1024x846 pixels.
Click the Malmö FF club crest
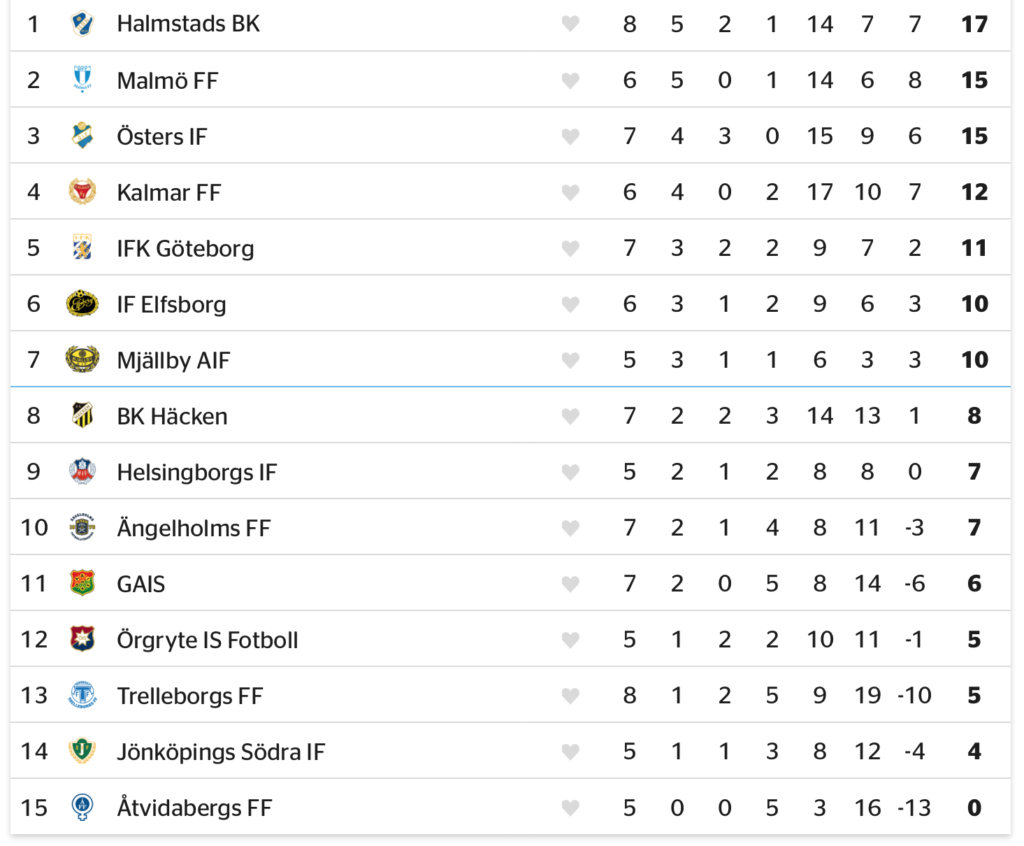[x=82, y=80]
